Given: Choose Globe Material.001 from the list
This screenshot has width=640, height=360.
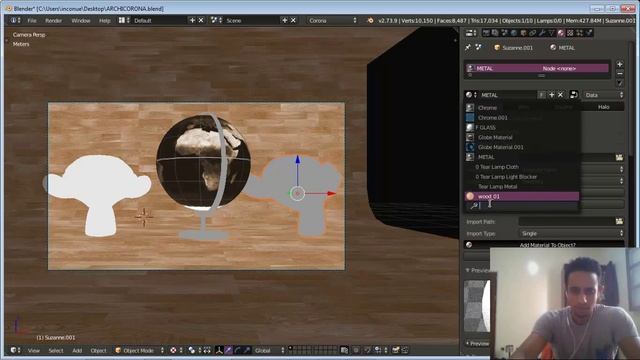Looking at the screenshot, I should click(522, 147).
